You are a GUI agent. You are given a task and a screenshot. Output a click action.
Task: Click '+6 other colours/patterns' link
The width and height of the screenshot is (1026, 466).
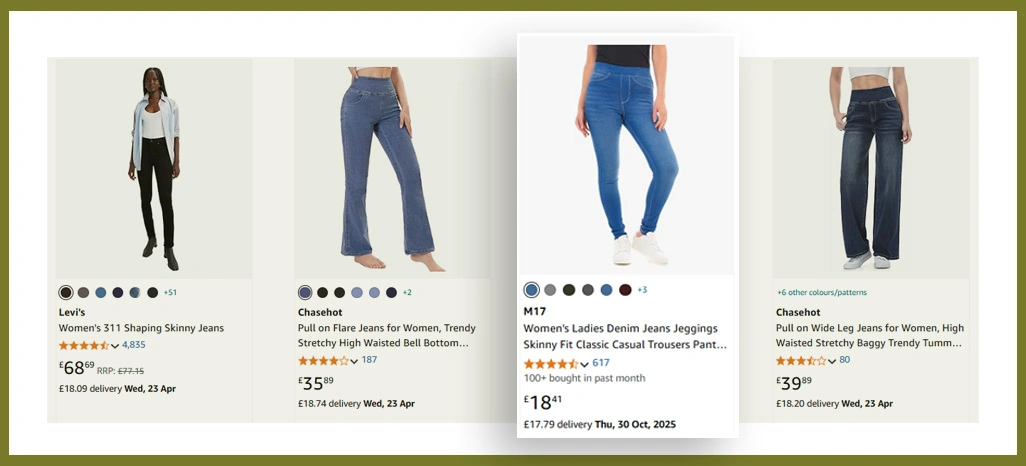pyautogui.click(x=822, y=293)
